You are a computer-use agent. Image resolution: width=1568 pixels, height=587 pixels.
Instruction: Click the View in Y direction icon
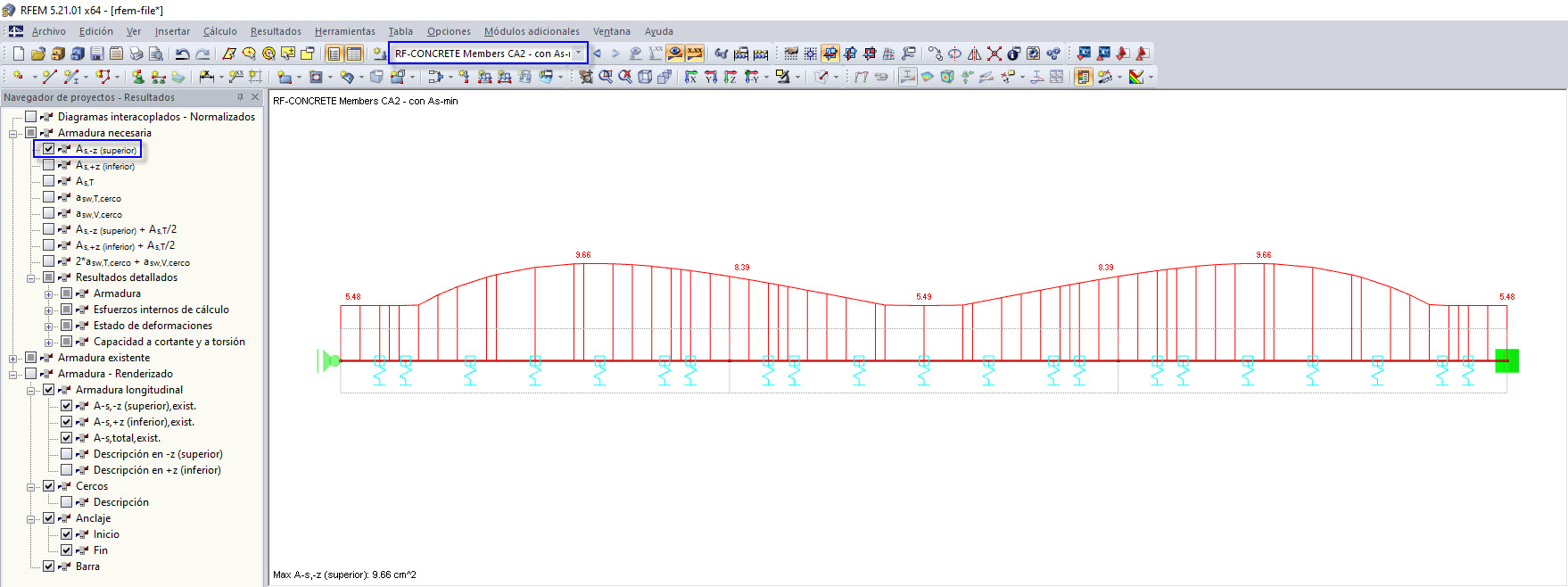pos(711,77)
